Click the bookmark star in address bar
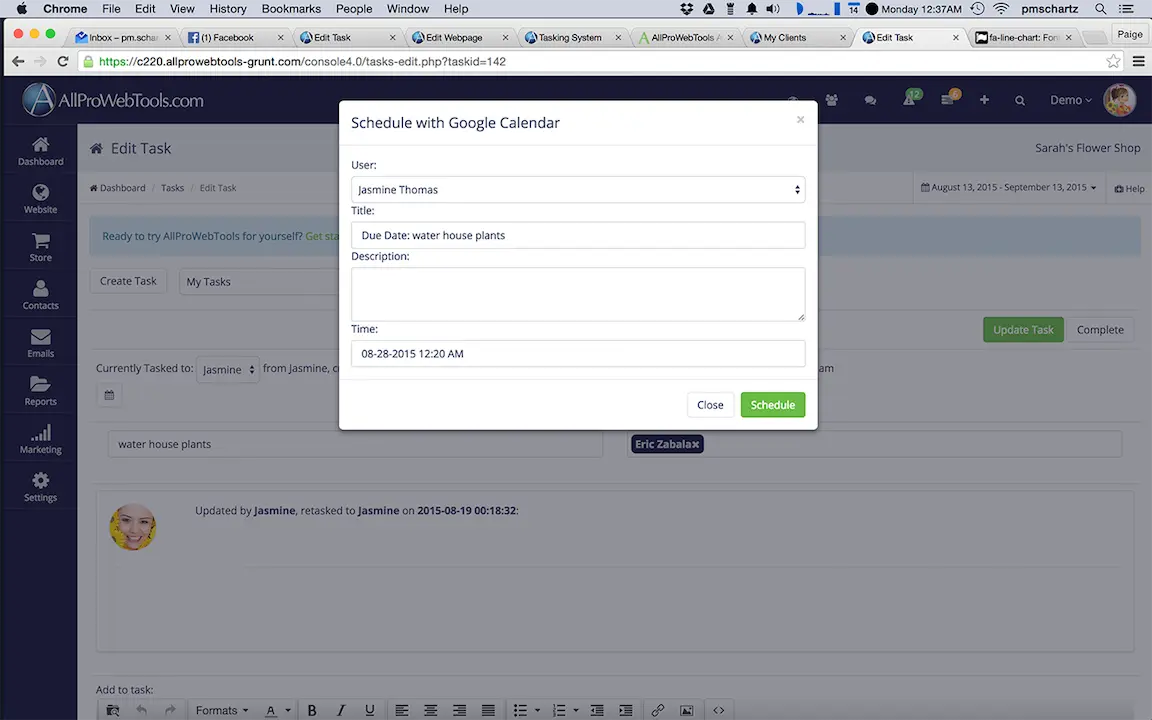 click(x=1113, y=62)
